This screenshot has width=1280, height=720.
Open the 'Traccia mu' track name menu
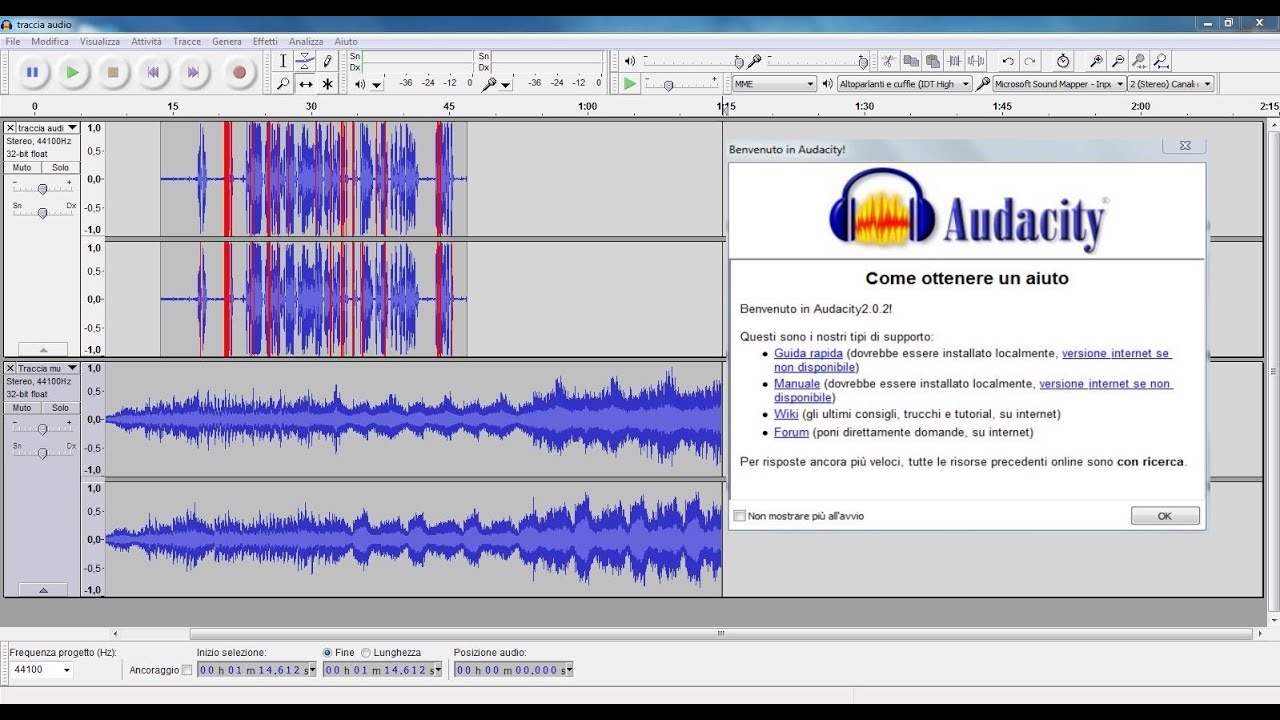pyautogui.click(x=48, y=368)
